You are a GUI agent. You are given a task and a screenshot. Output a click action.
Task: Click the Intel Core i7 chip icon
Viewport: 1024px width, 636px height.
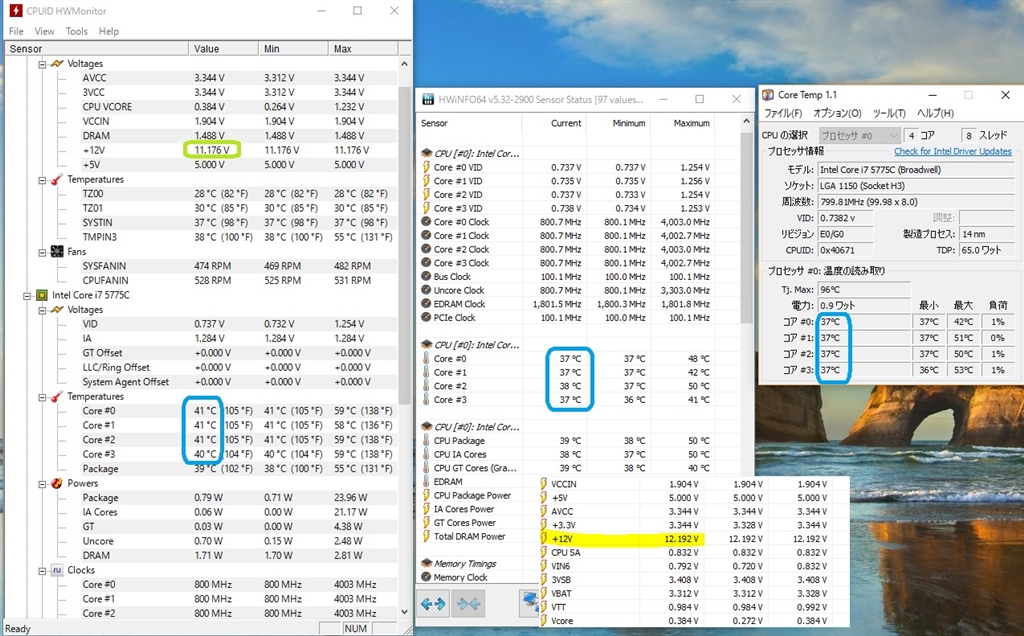(x=42, y=295)
